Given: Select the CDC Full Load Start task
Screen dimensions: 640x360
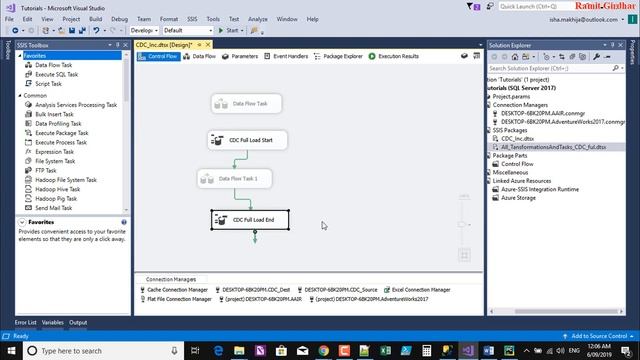Looking at the screenshot, I should pos(247,140).
